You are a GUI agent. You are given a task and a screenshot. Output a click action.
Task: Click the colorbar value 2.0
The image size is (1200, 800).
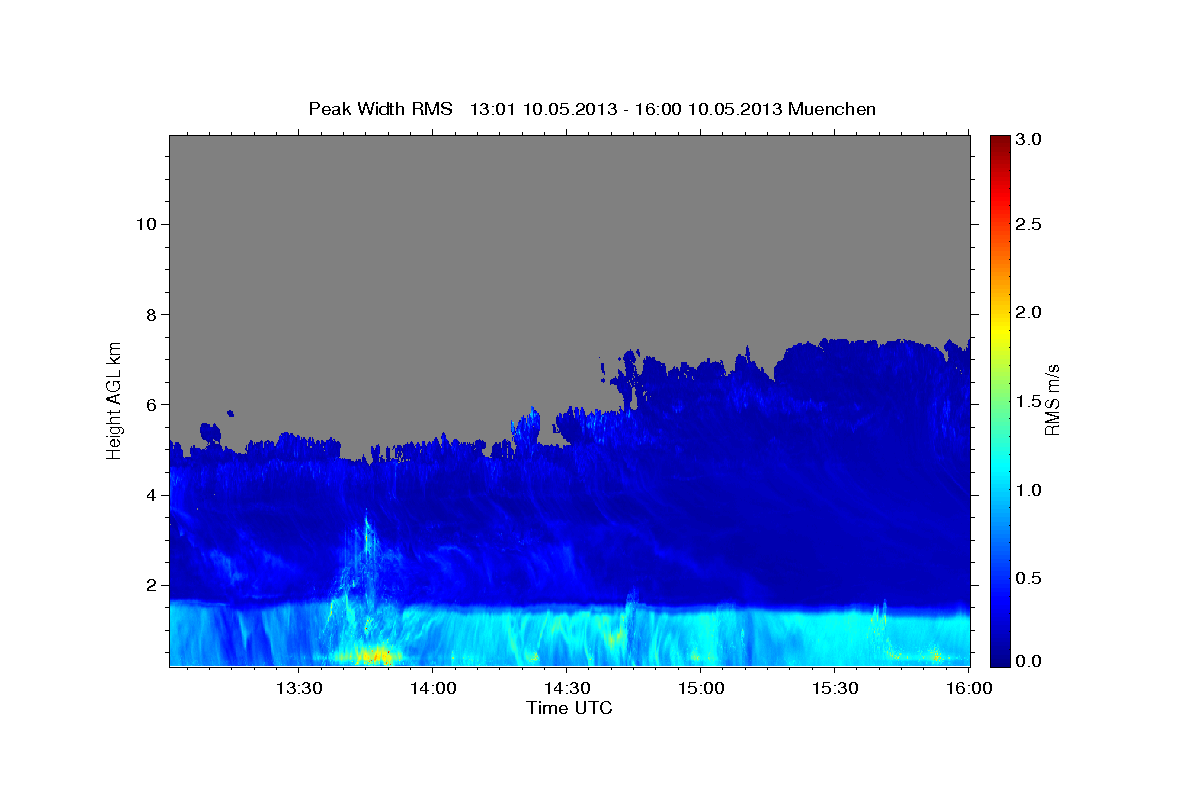[1030, 313]
